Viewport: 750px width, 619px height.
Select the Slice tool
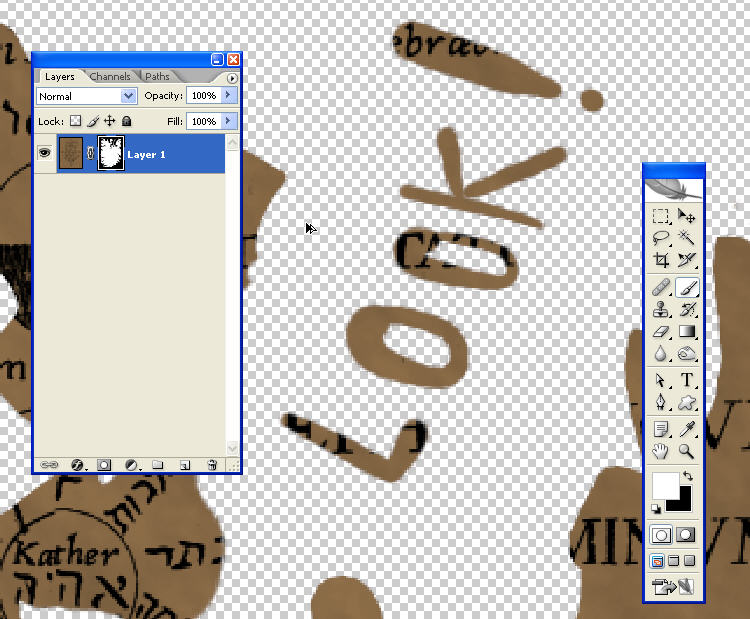(x=687, y=260)
